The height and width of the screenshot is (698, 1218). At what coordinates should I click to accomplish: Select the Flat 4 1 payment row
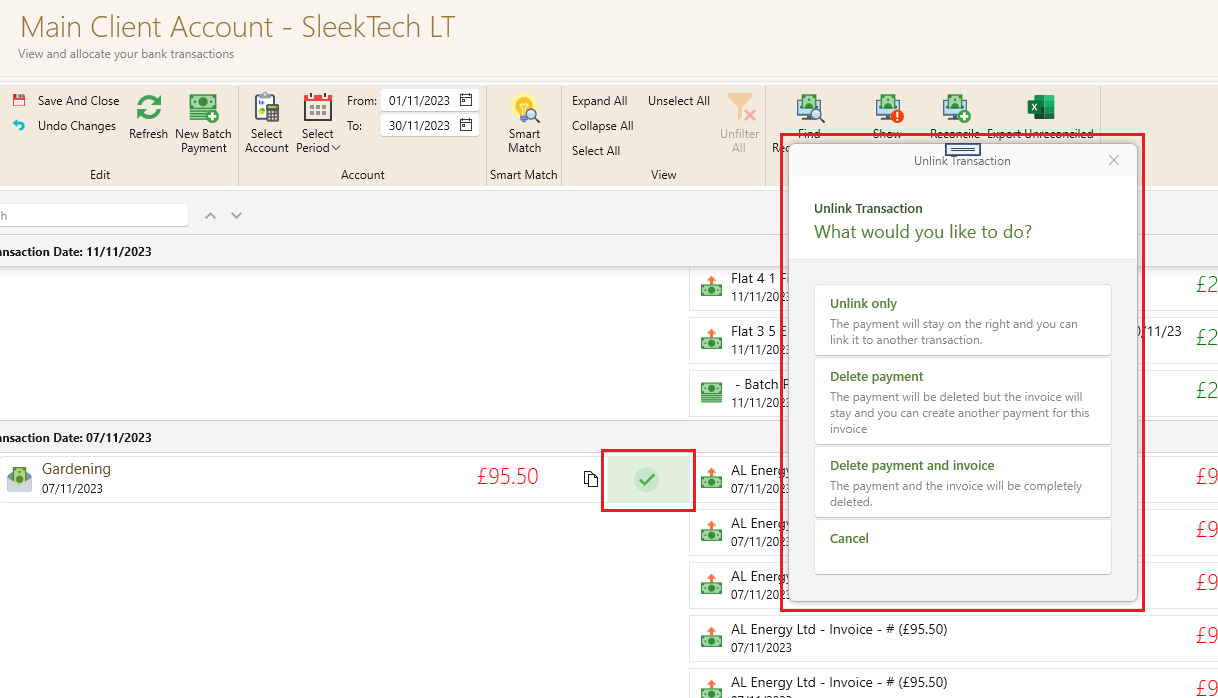coord(954,287)
